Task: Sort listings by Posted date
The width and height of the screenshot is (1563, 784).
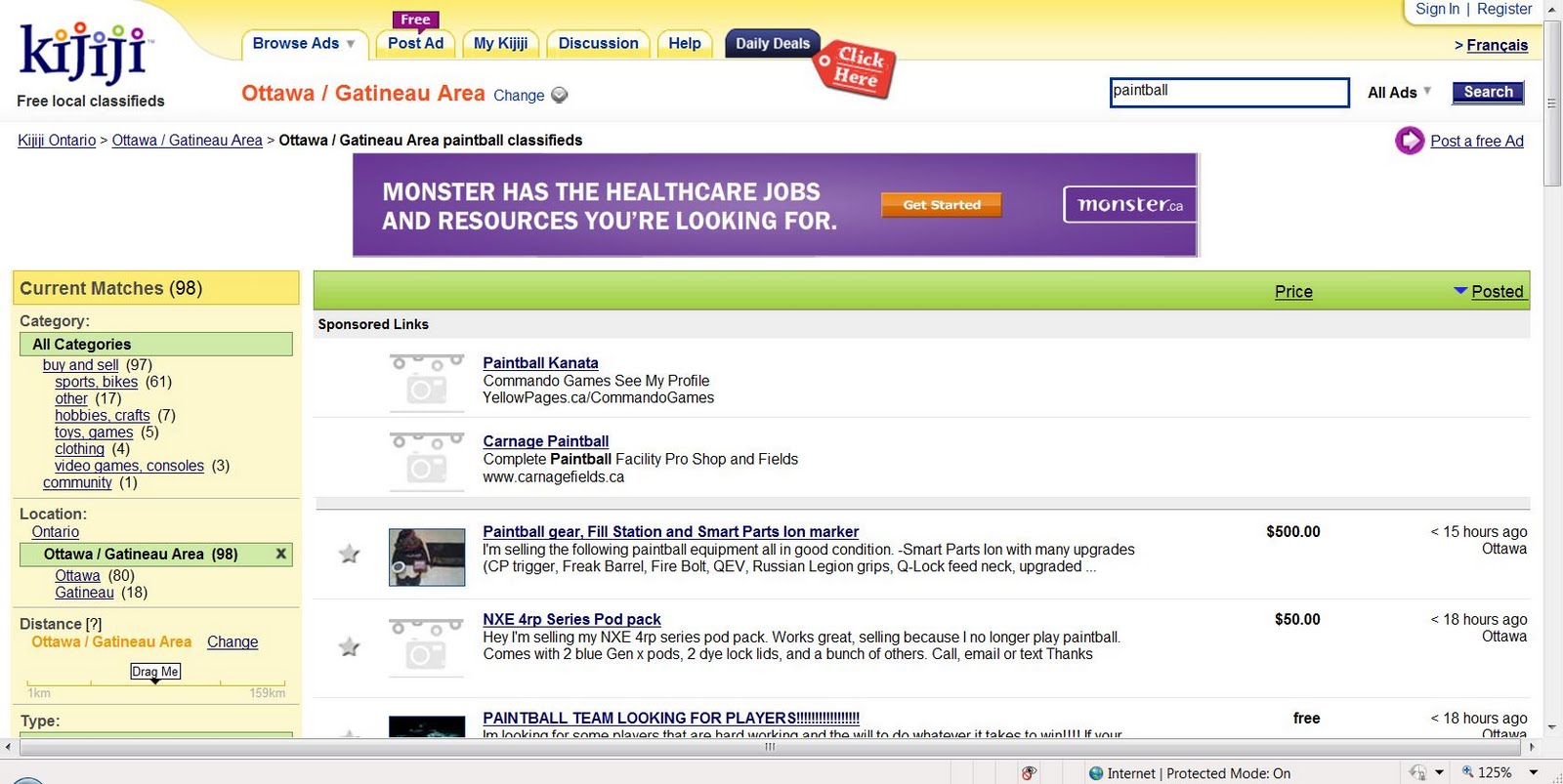Action: pos(1497,291)
